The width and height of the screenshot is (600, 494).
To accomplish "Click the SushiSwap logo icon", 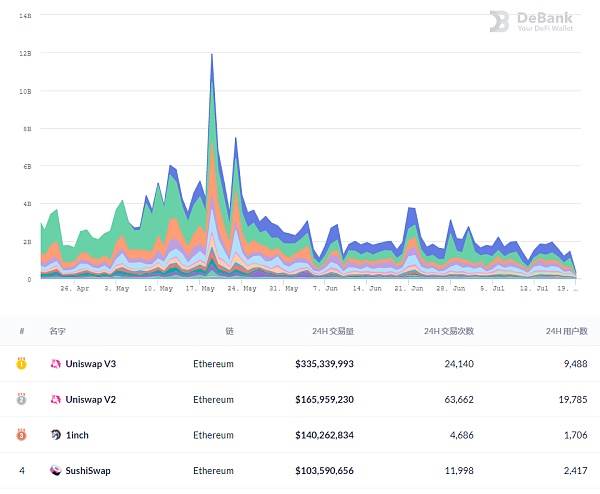I will tap(56, 470).
